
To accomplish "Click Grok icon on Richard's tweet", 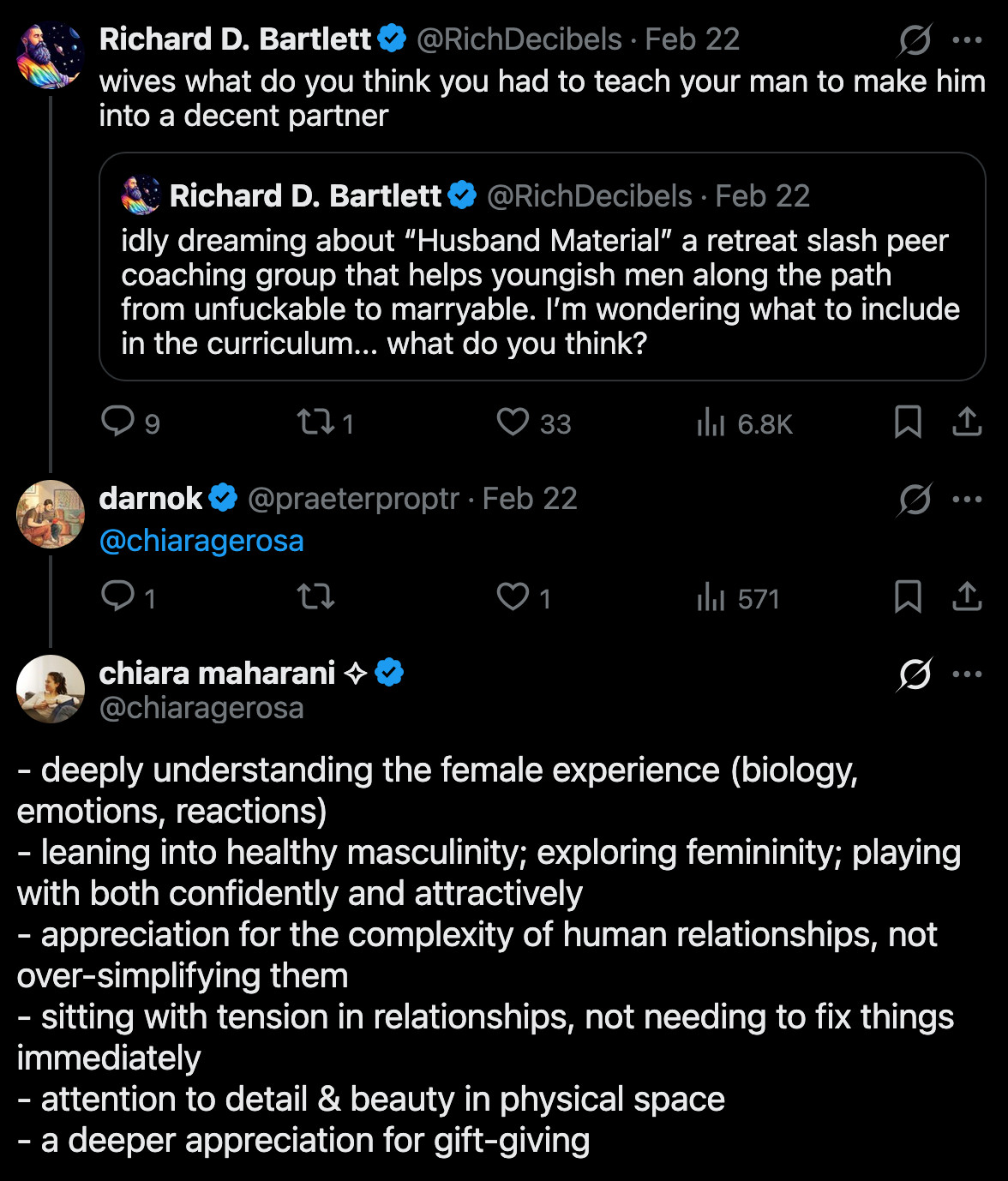I will click(915, 39).
